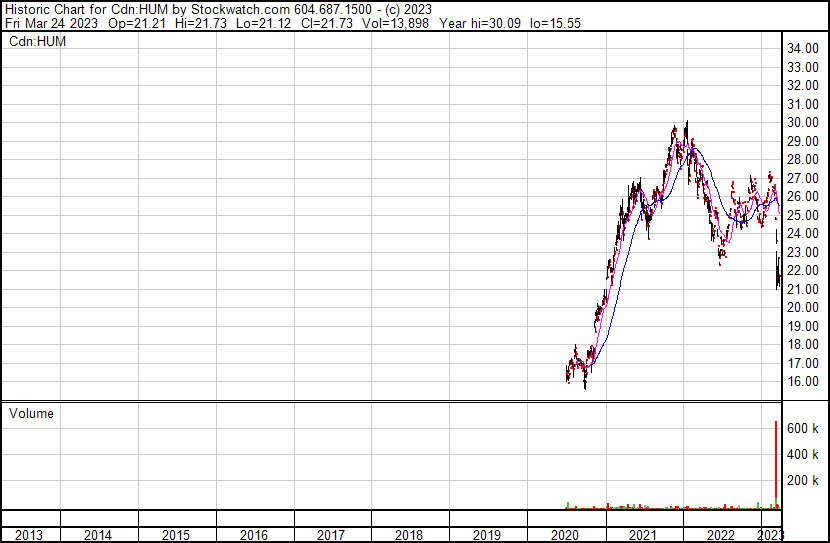This screenshot has height=543, width=830.
Task: Select the 2022 year marker
Action: (721, 535)
